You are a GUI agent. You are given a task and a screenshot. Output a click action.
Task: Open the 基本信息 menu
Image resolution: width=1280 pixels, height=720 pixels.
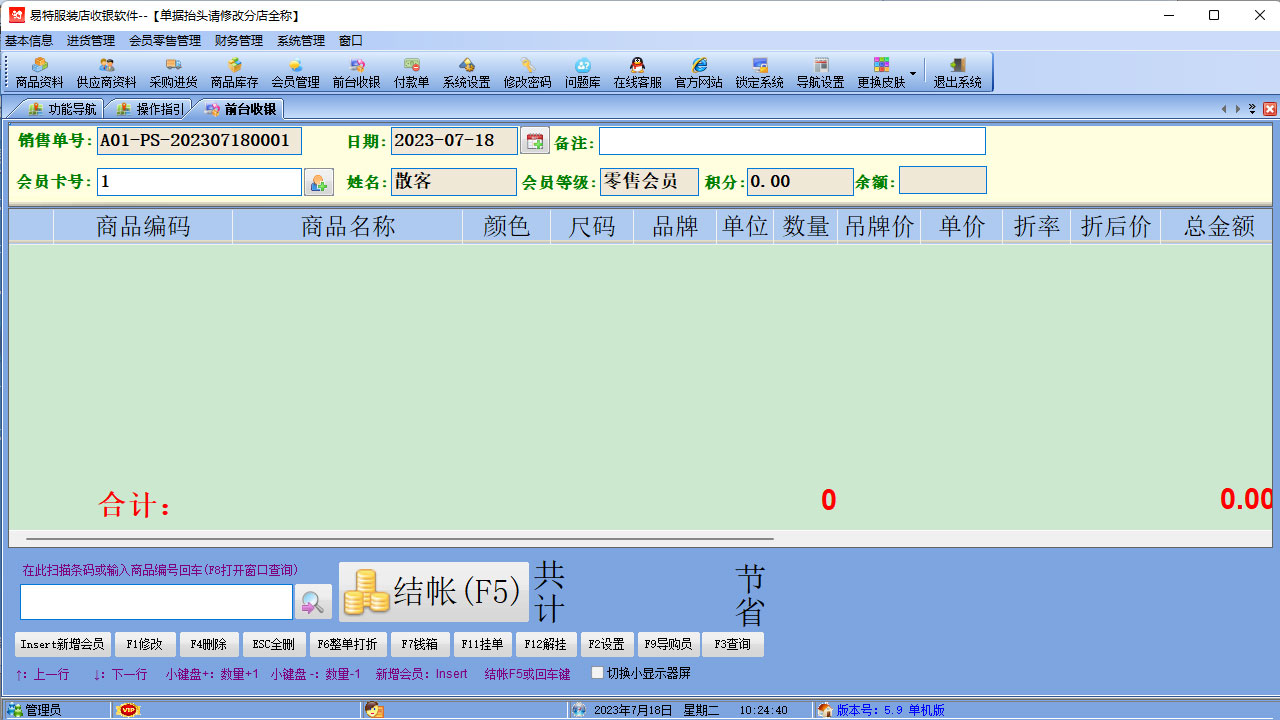[27, 41]
